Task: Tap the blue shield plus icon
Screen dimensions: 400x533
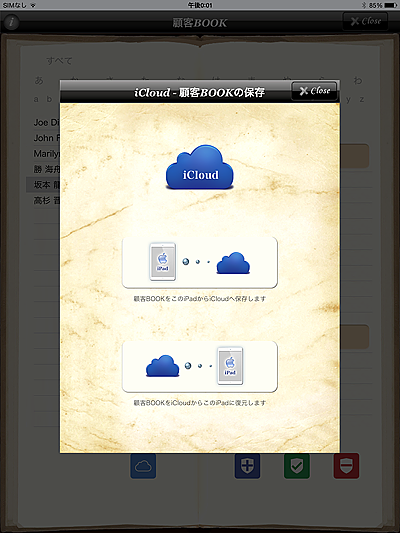Action: pyautogui.click(x=247, y=466)
